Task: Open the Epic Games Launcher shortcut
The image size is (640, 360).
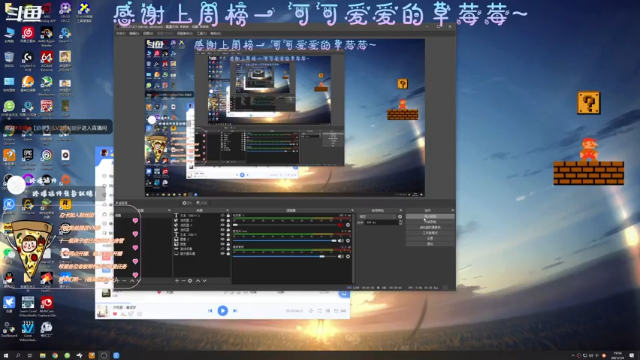Action: 28,158
